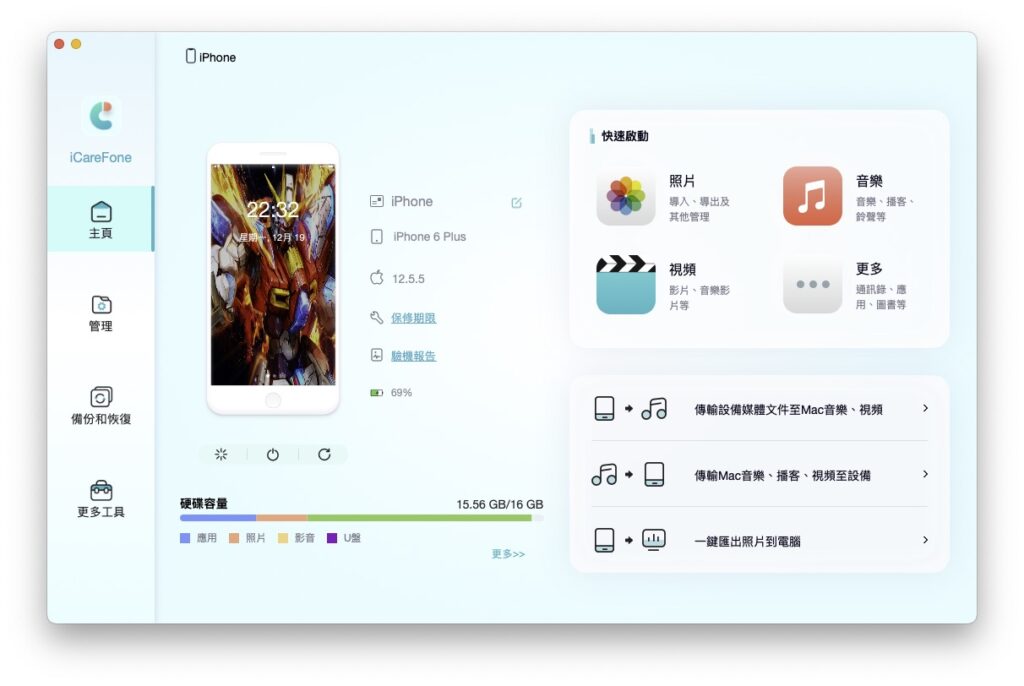
Task: Click the edit device name pencil icon
Action: coord(517,203)
